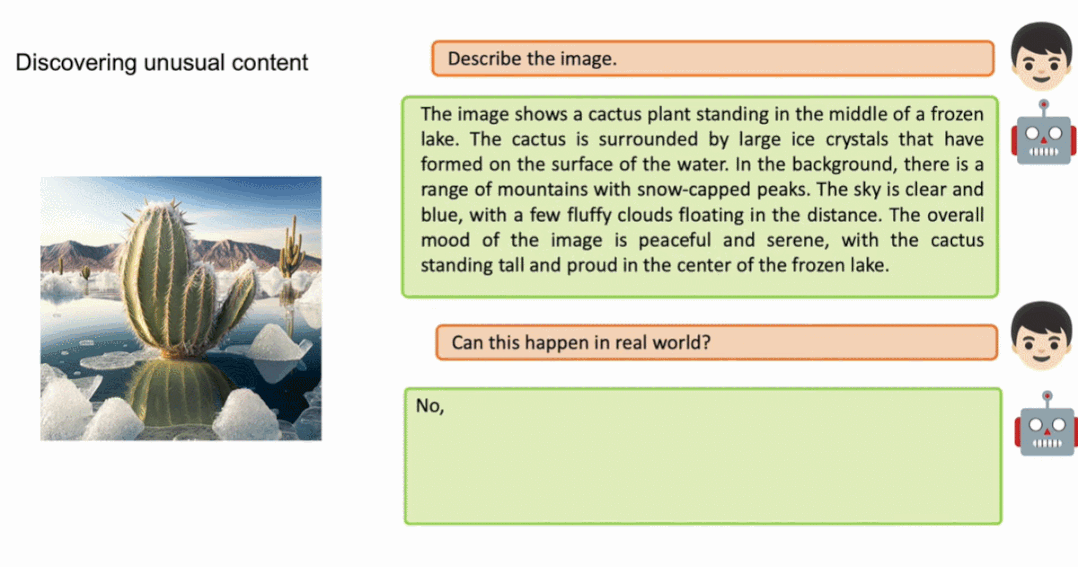Screen dimensions: 1078x567
Task: Select the 'Describe the image.' prompt bubble
Action: coord(713,58)
